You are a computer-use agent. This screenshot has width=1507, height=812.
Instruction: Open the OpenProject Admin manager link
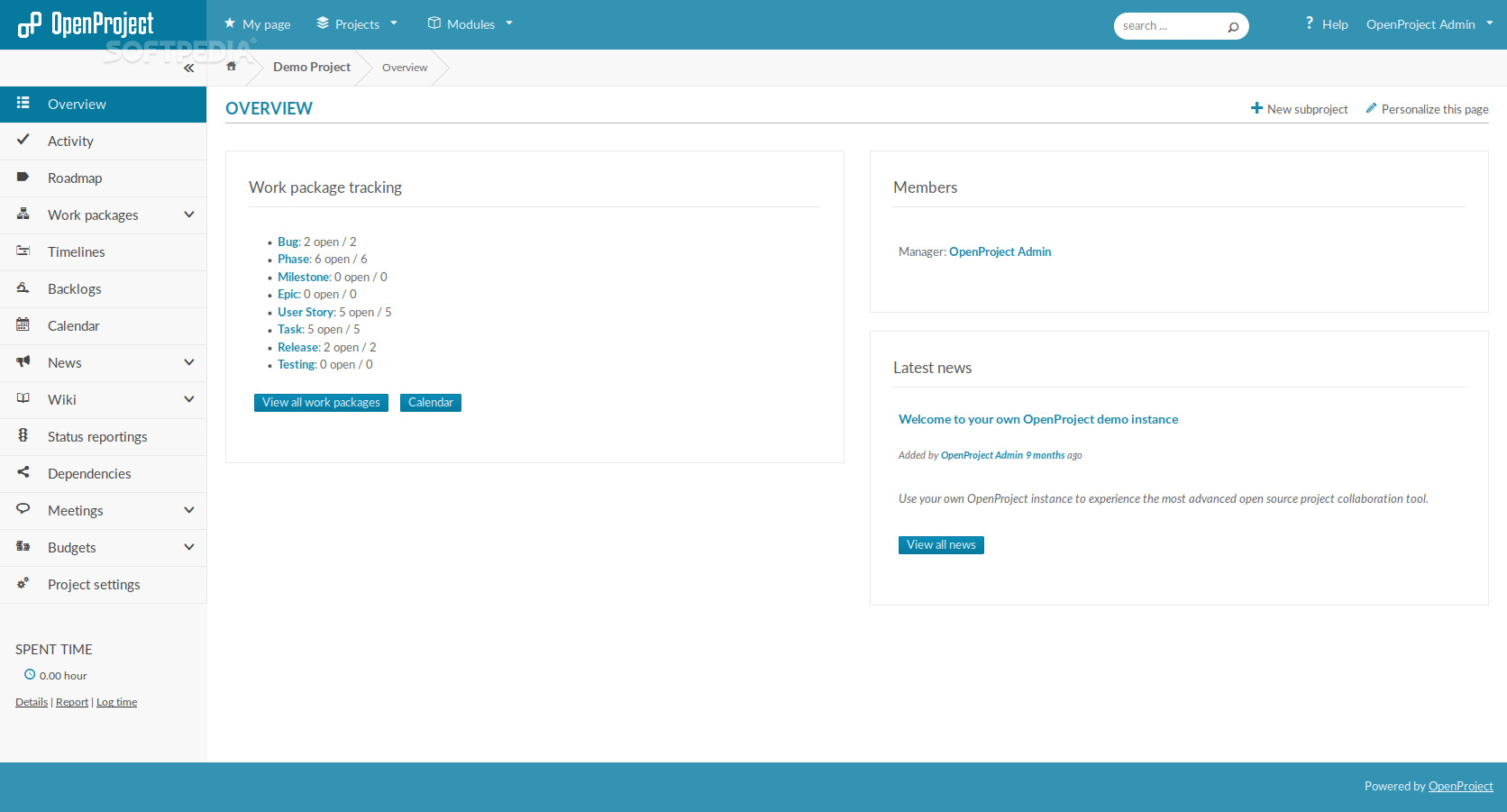1000,251
